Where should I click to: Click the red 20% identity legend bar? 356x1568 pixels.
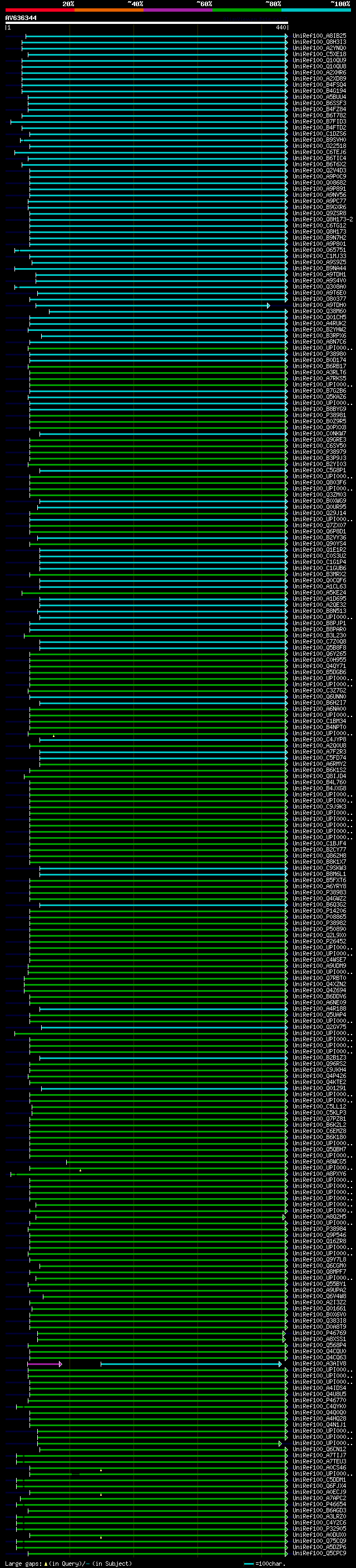pyautogui.click(x=40, y=10)
